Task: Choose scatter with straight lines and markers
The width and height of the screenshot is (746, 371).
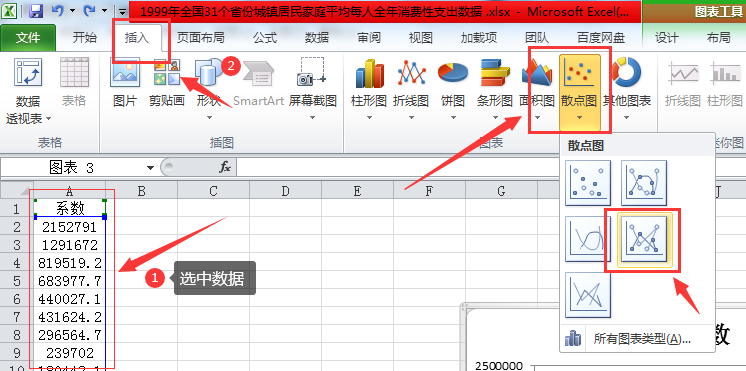Action: (x=644, y=239)
